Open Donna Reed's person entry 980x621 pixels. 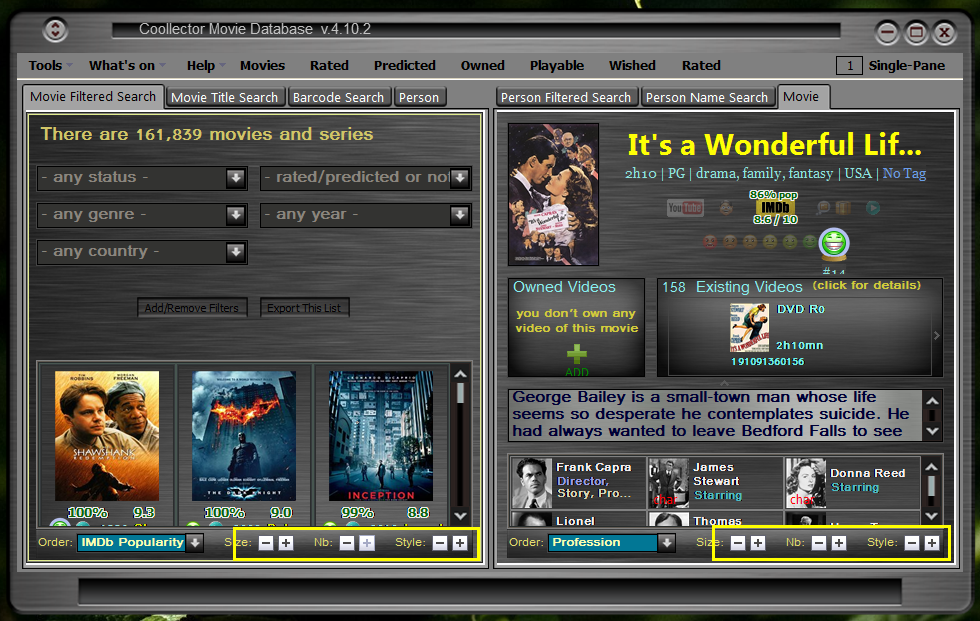852,482
